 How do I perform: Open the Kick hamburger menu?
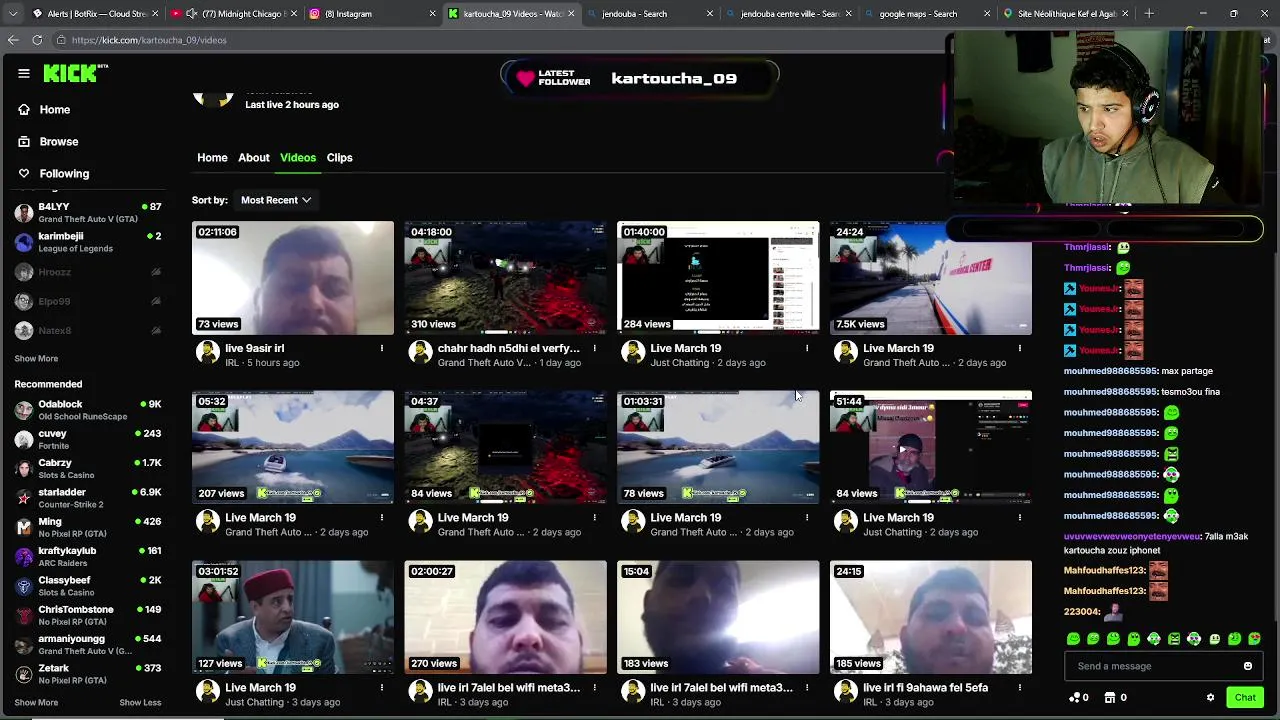[24, 73]
